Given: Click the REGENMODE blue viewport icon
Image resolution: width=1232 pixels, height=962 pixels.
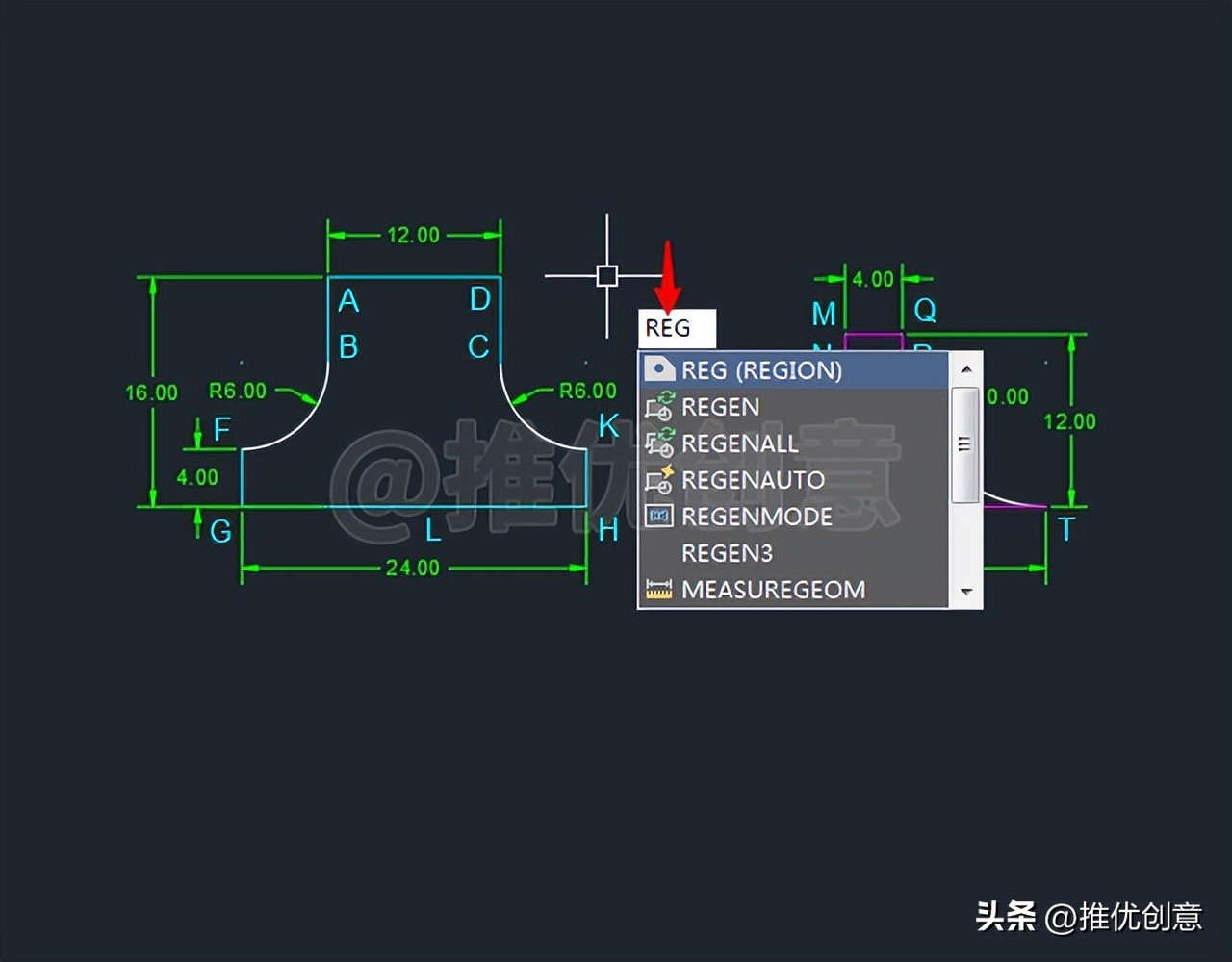Looking at the screenshot, I should [657, 517].
